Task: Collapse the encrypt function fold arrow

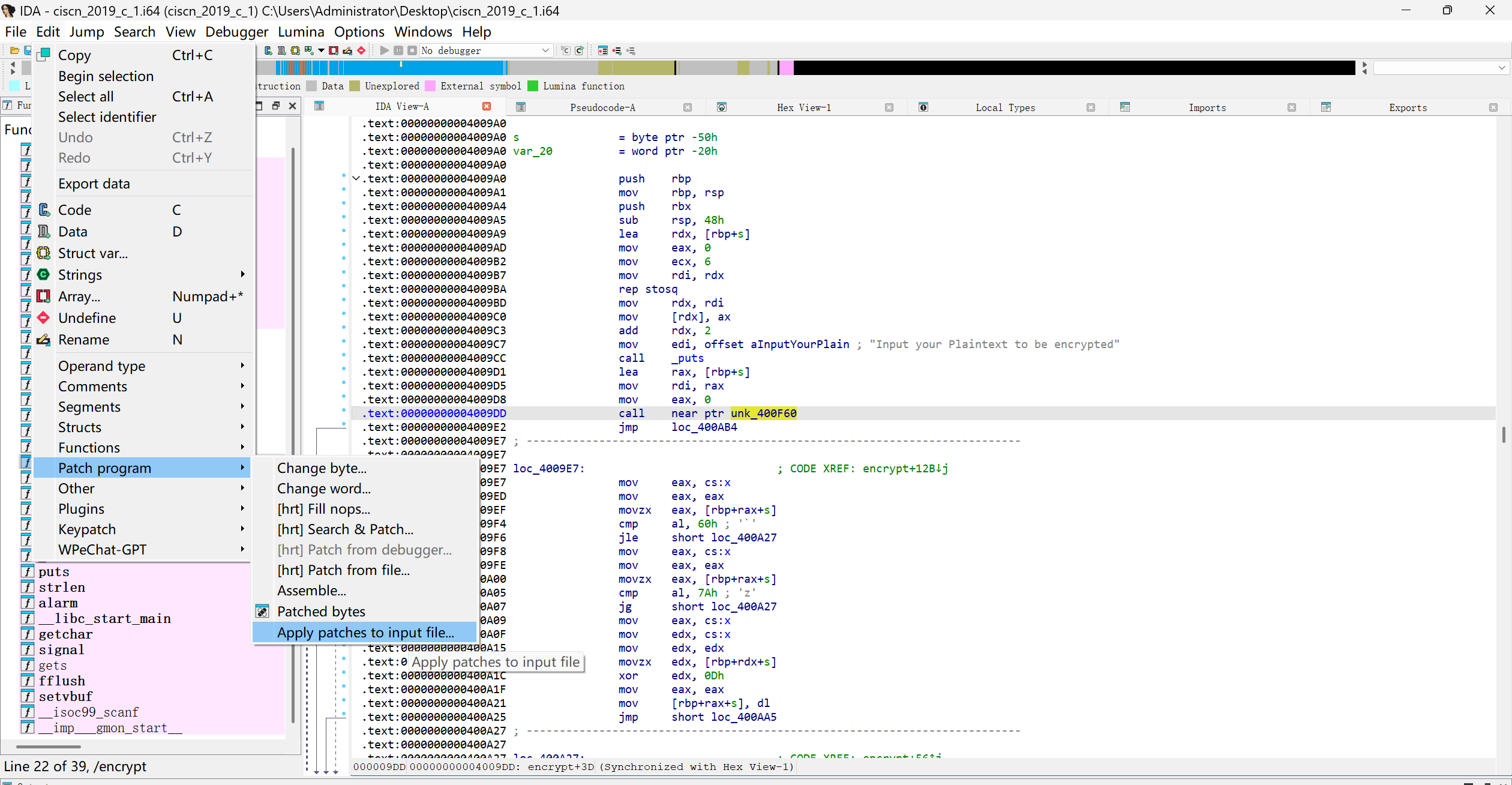Action: 356,178
